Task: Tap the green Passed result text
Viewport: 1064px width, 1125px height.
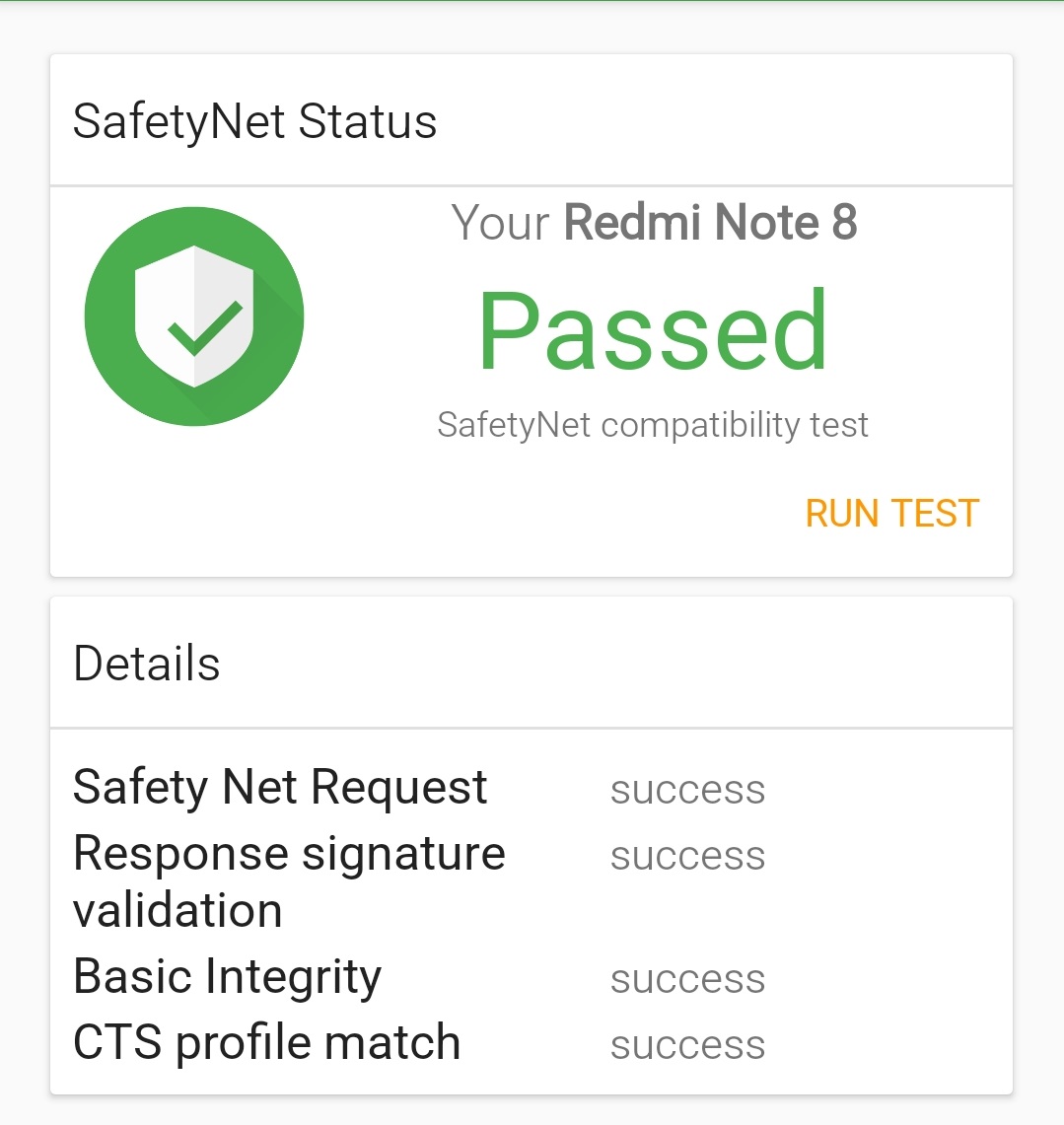Action: coord(653,330)
